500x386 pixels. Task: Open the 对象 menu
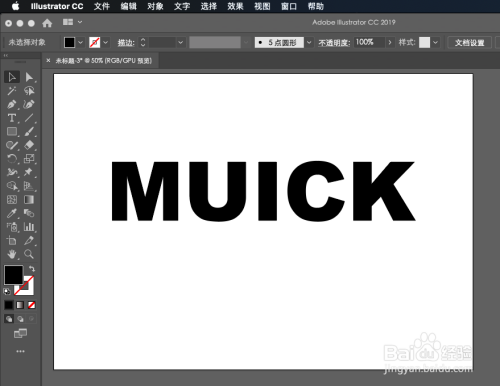click(155, 6)
